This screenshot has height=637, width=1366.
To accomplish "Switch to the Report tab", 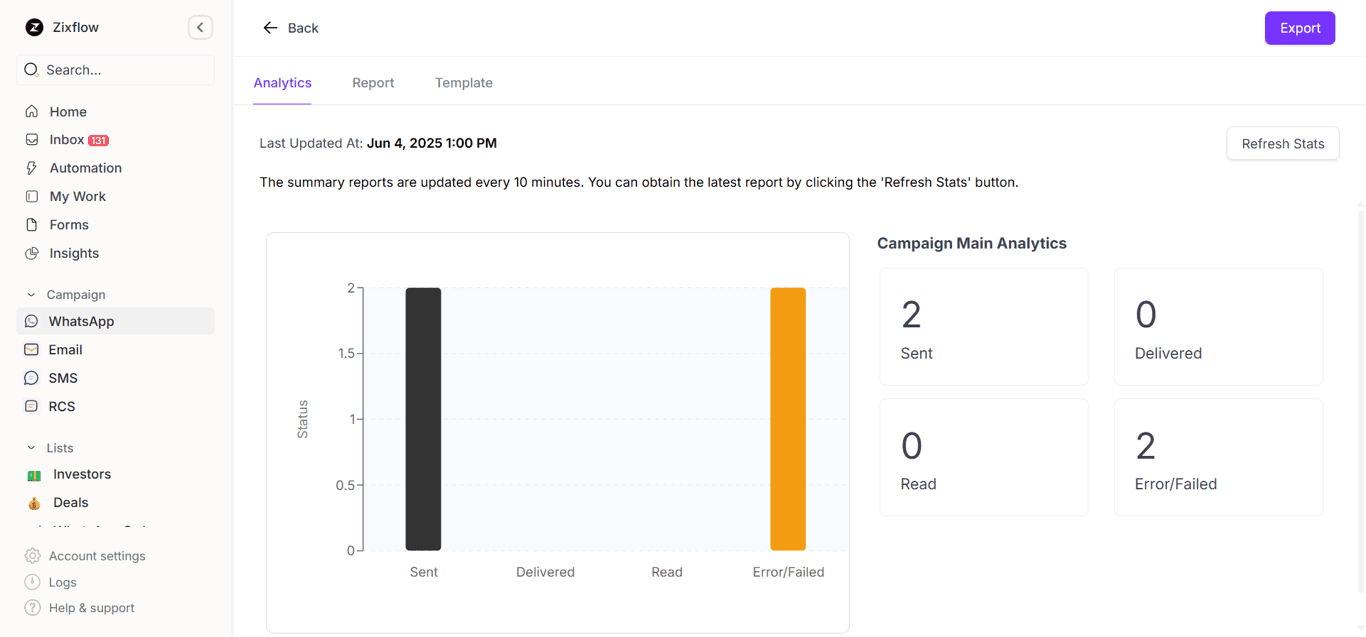I will (373, 83).
